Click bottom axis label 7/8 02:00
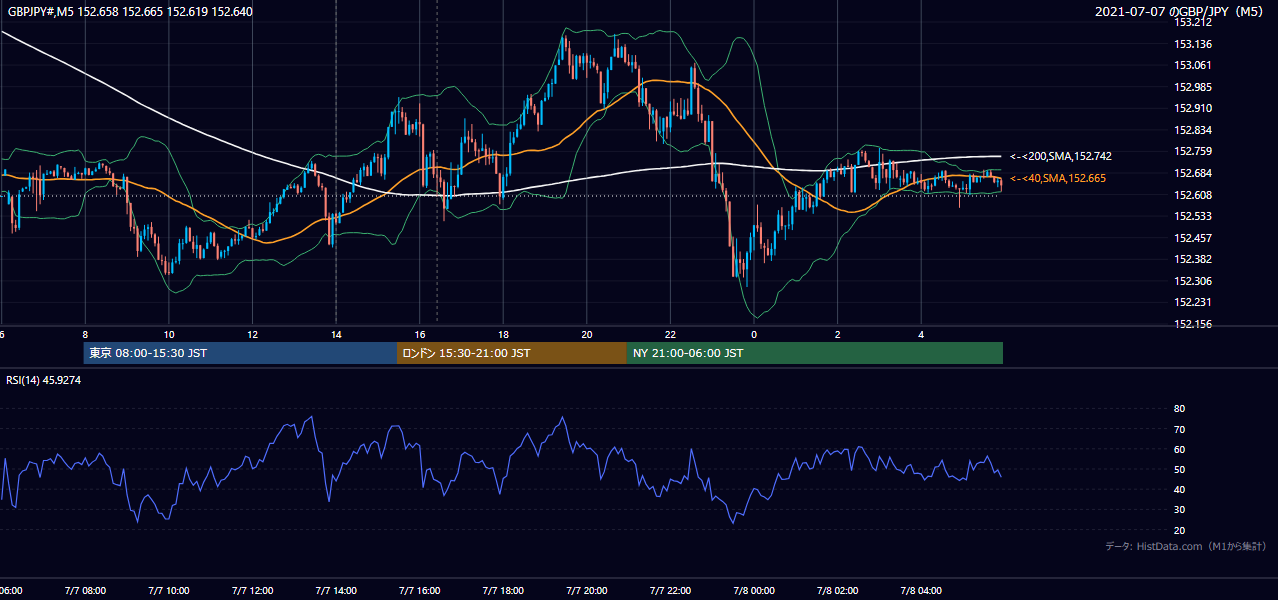1278x600 pixels. click(838, 591)
